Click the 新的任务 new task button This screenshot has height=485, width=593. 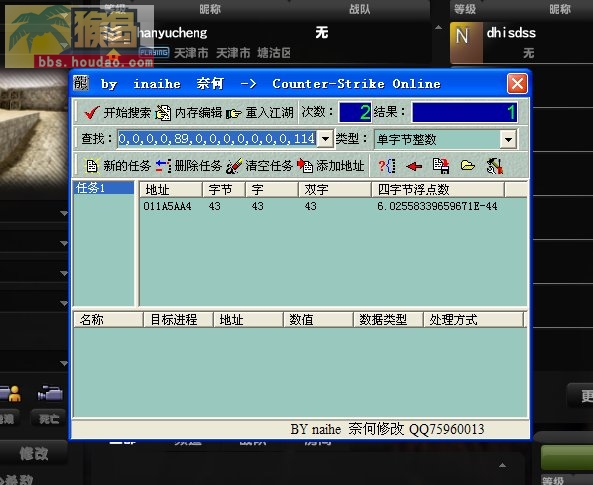click(118, 166)
